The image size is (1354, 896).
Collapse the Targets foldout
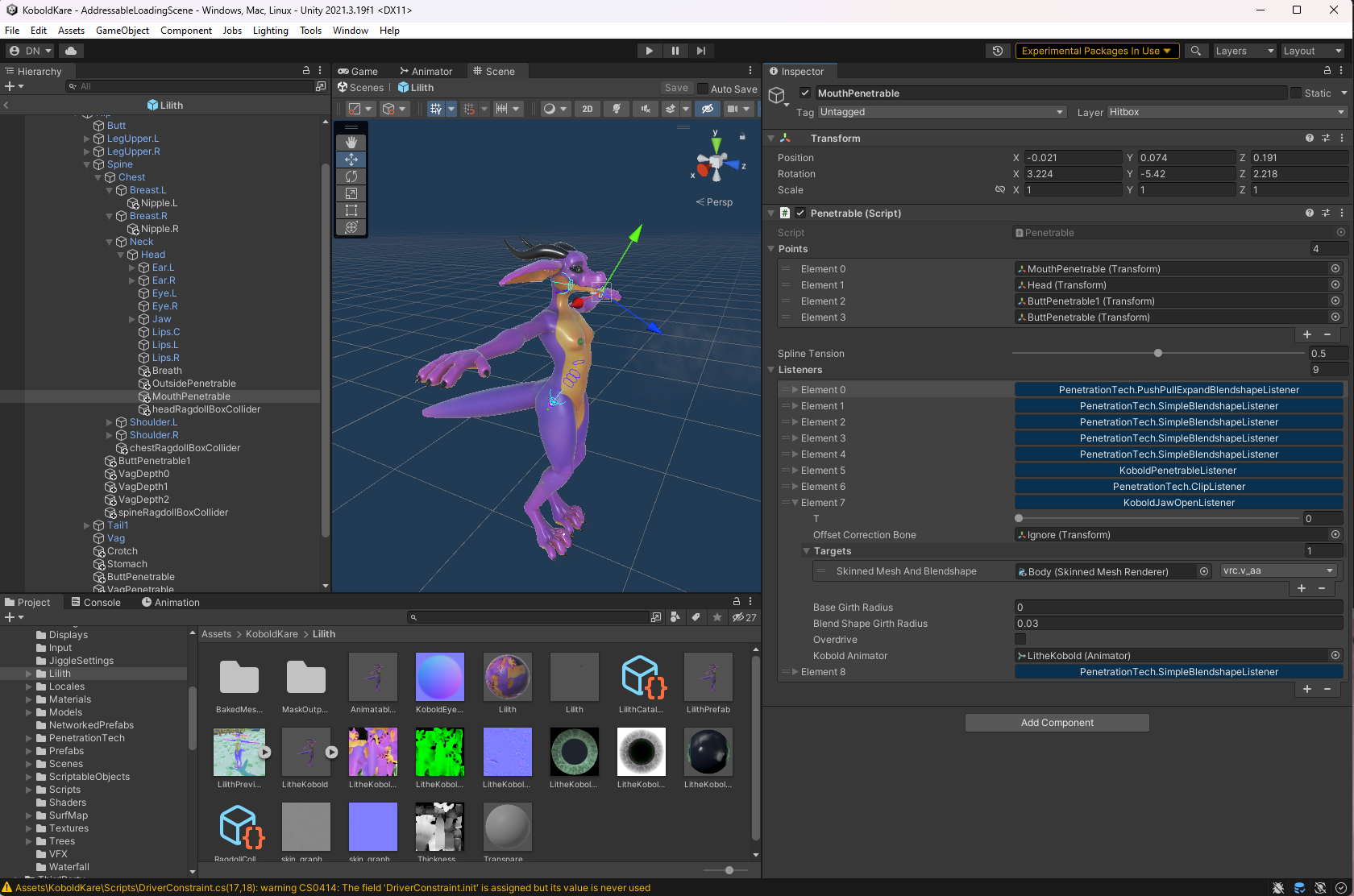806,551
